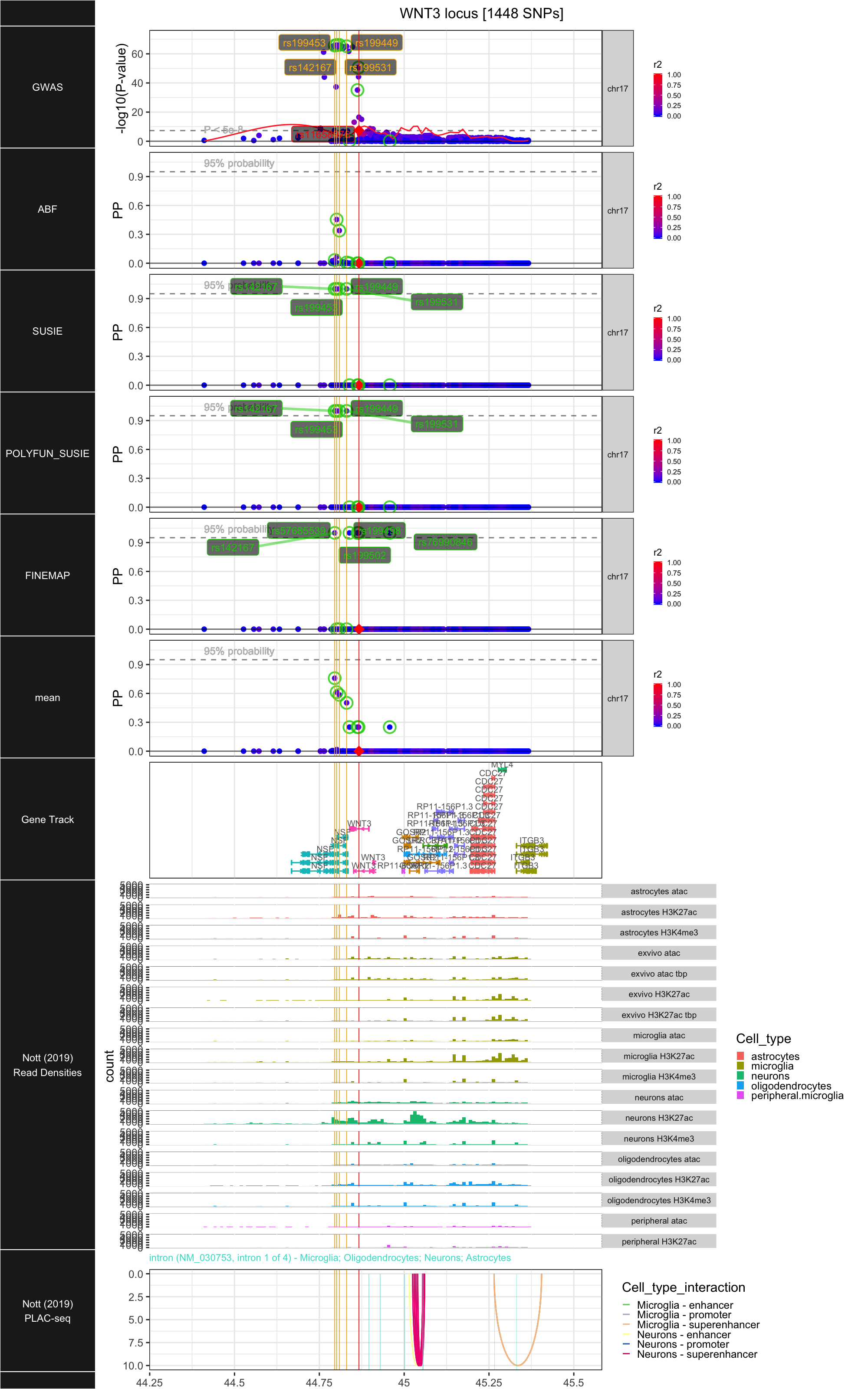This screenshot has width=868, height=1389.
Task: Click the microglia color swatch in Cell_type legend
Action: click(x=740, y=1066)
